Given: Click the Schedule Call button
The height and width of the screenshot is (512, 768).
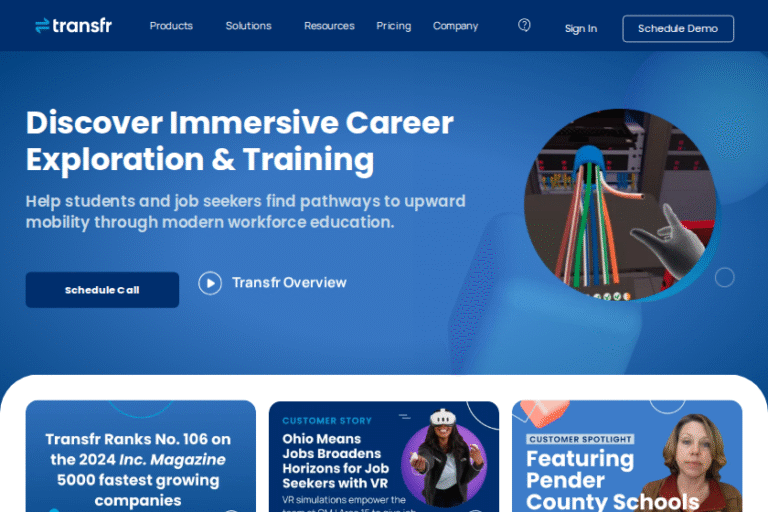Looking at the screenshot, I should [102, 290].
